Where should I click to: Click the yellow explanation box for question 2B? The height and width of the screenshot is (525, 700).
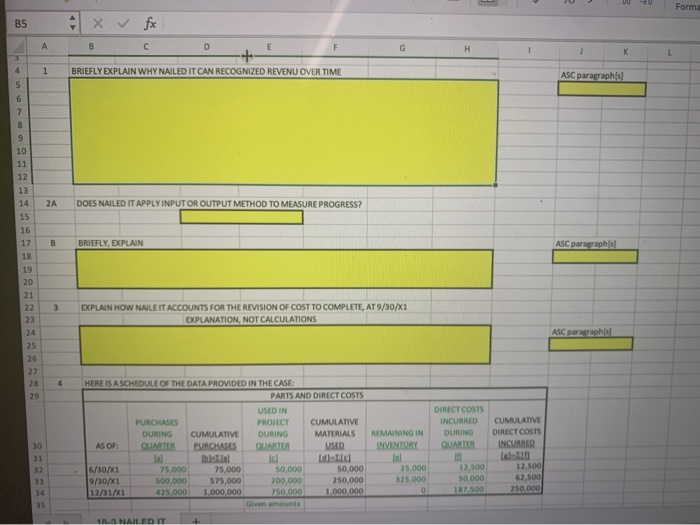click(x=285, y=269)
